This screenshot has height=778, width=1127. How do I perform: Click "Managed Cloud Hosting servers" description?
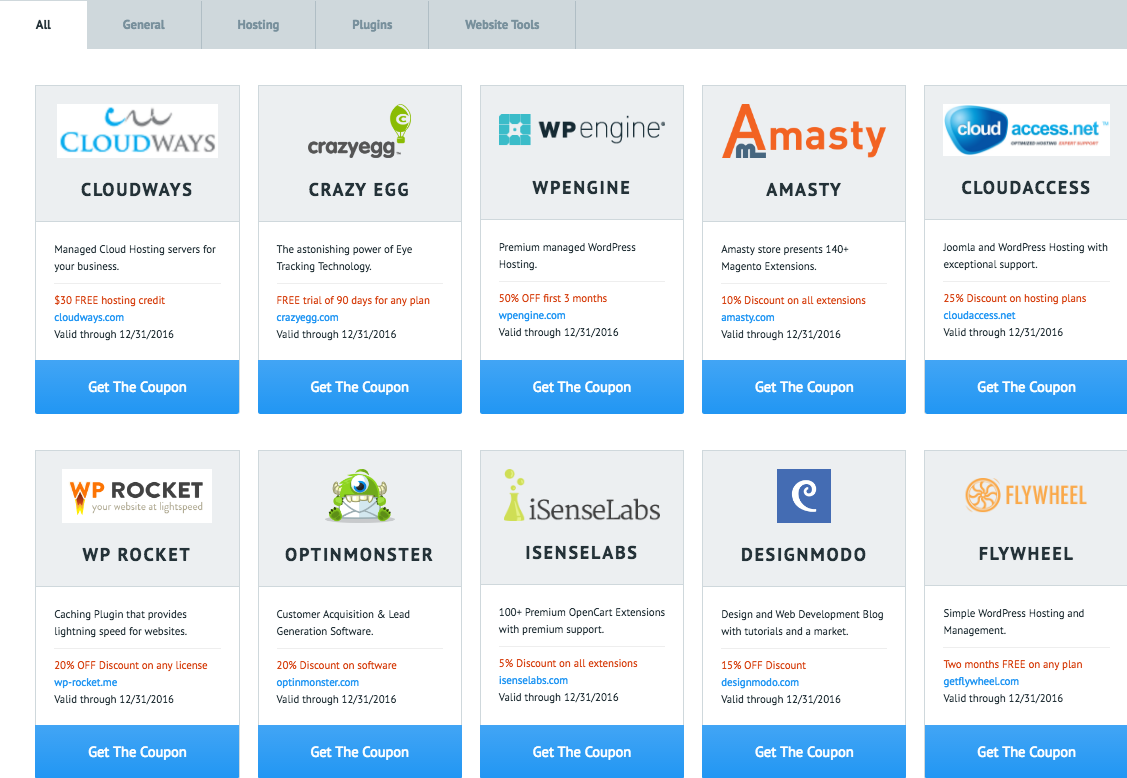click(135, 257)
